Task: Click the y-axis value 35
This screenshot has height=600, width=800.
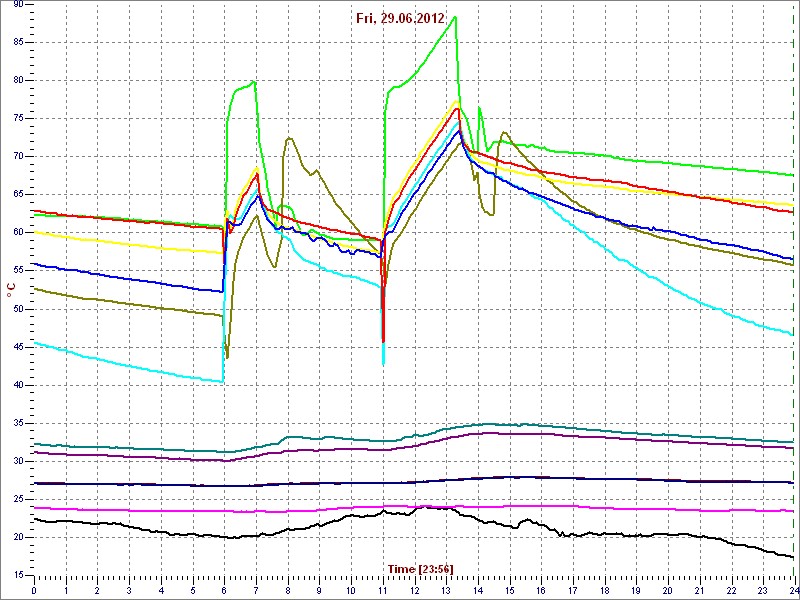Action: [x=17, y=423]
